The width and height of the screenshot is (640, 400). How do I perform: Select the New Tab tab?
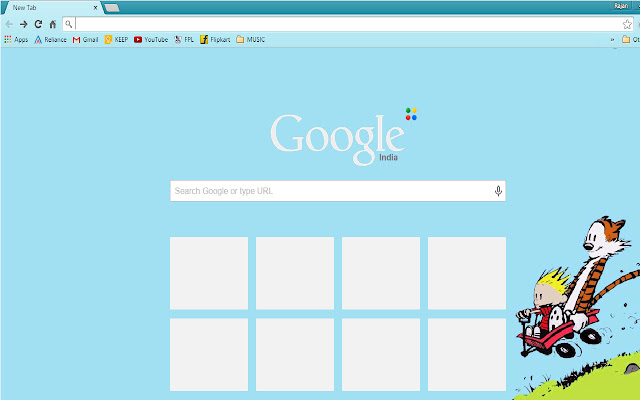pyautogui.click(x=51, y=8)
